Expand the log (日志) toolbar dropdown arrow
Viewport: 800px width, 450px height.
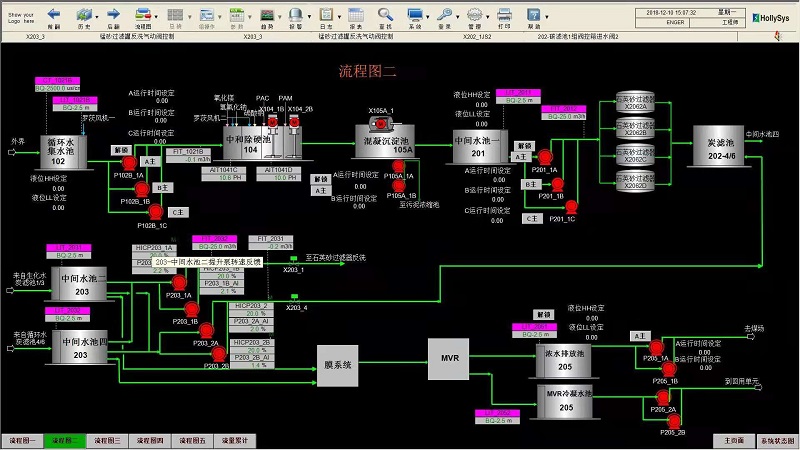click(x=340, y=16)
